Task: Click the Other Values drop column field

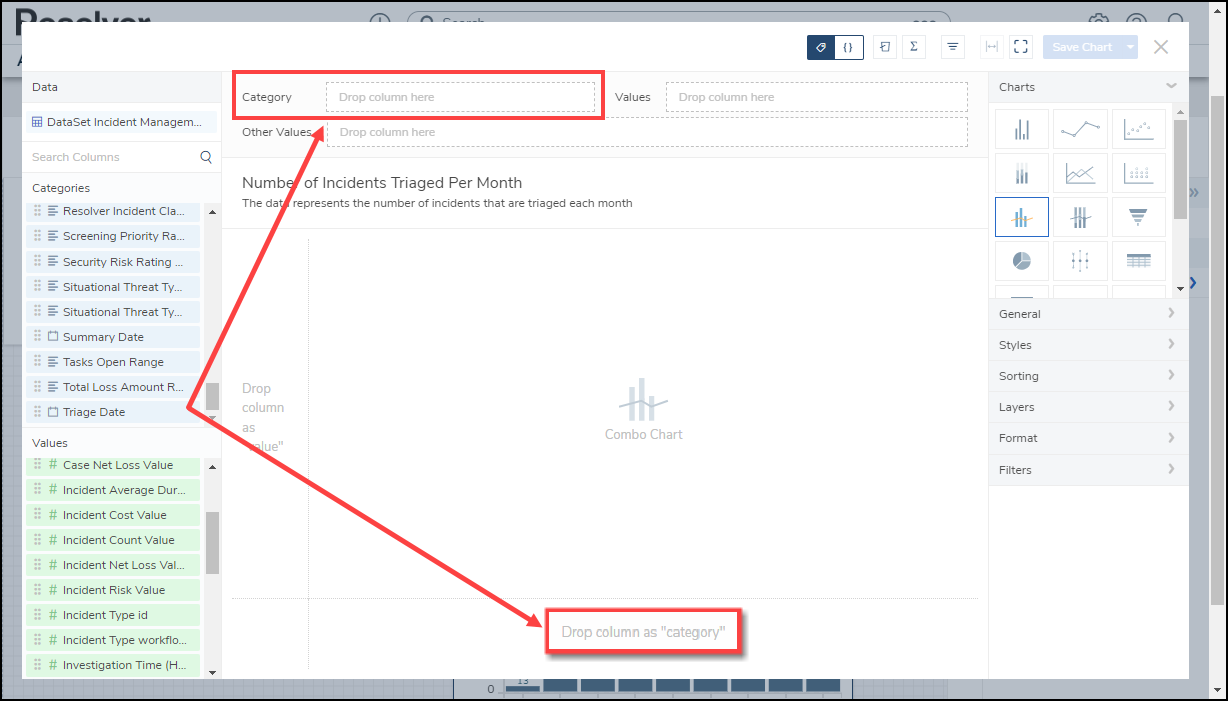Action: (647, 132)
